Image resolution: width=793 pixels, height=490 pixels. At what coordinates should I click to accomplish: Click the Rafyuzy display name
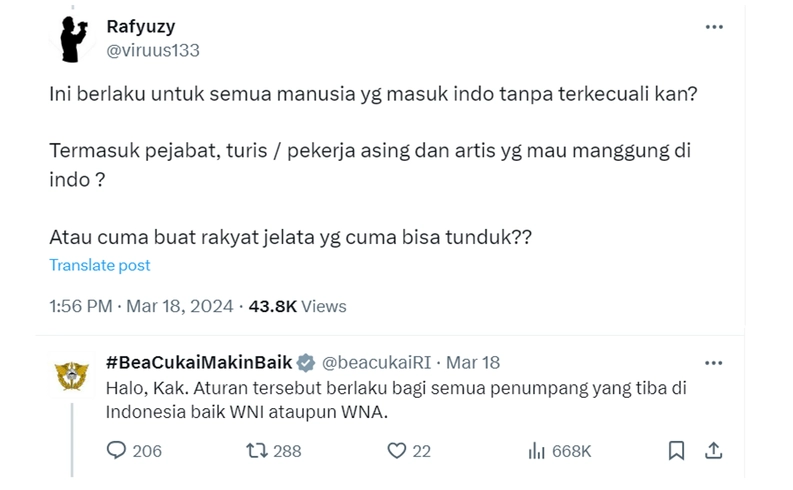(x=141, y=27)
